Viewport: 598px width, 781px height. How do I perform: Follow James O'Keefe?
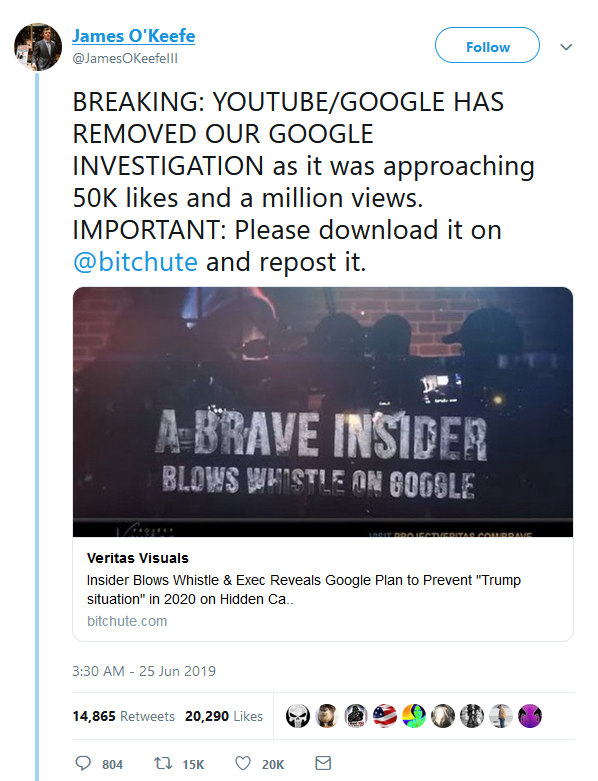[487, 45]
